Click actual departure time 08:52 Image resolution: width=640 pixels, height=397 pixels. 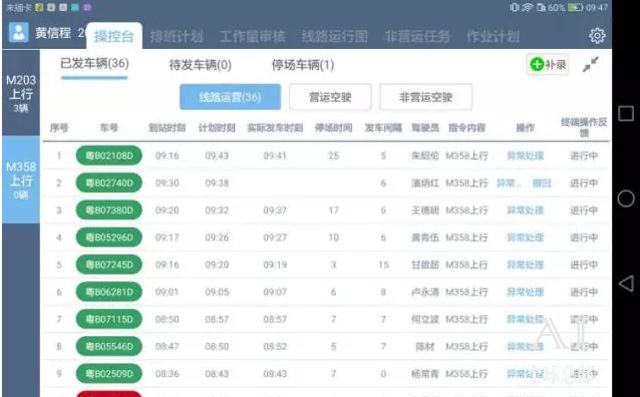(275, 347)
